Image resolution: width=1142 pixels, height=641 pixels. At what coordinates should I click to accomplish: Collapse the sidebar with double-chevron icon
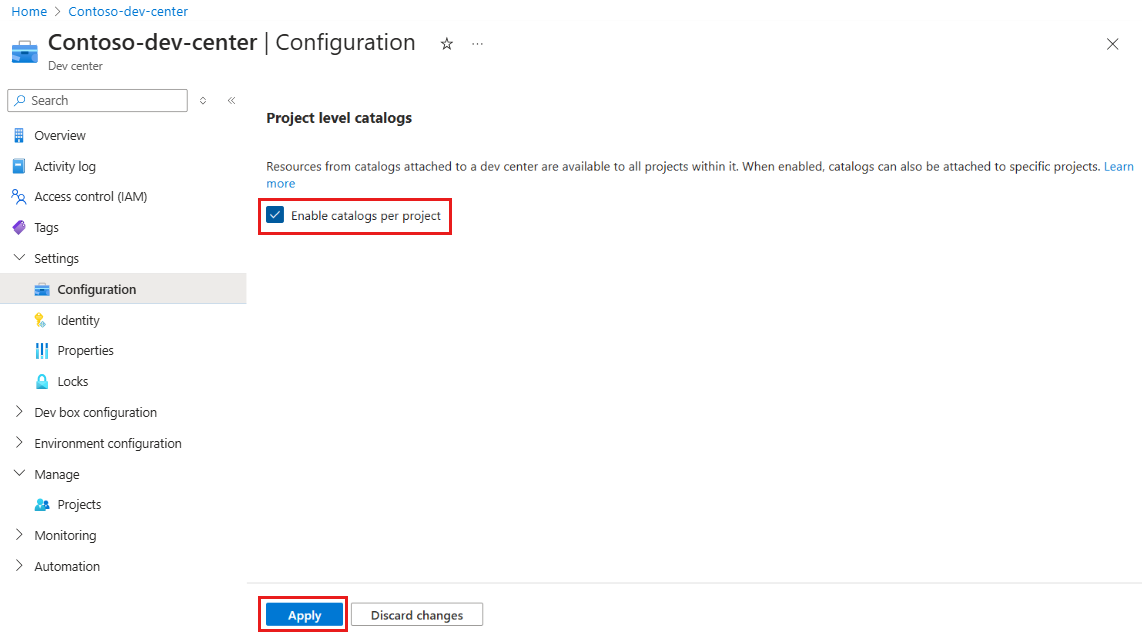point(232,101)
